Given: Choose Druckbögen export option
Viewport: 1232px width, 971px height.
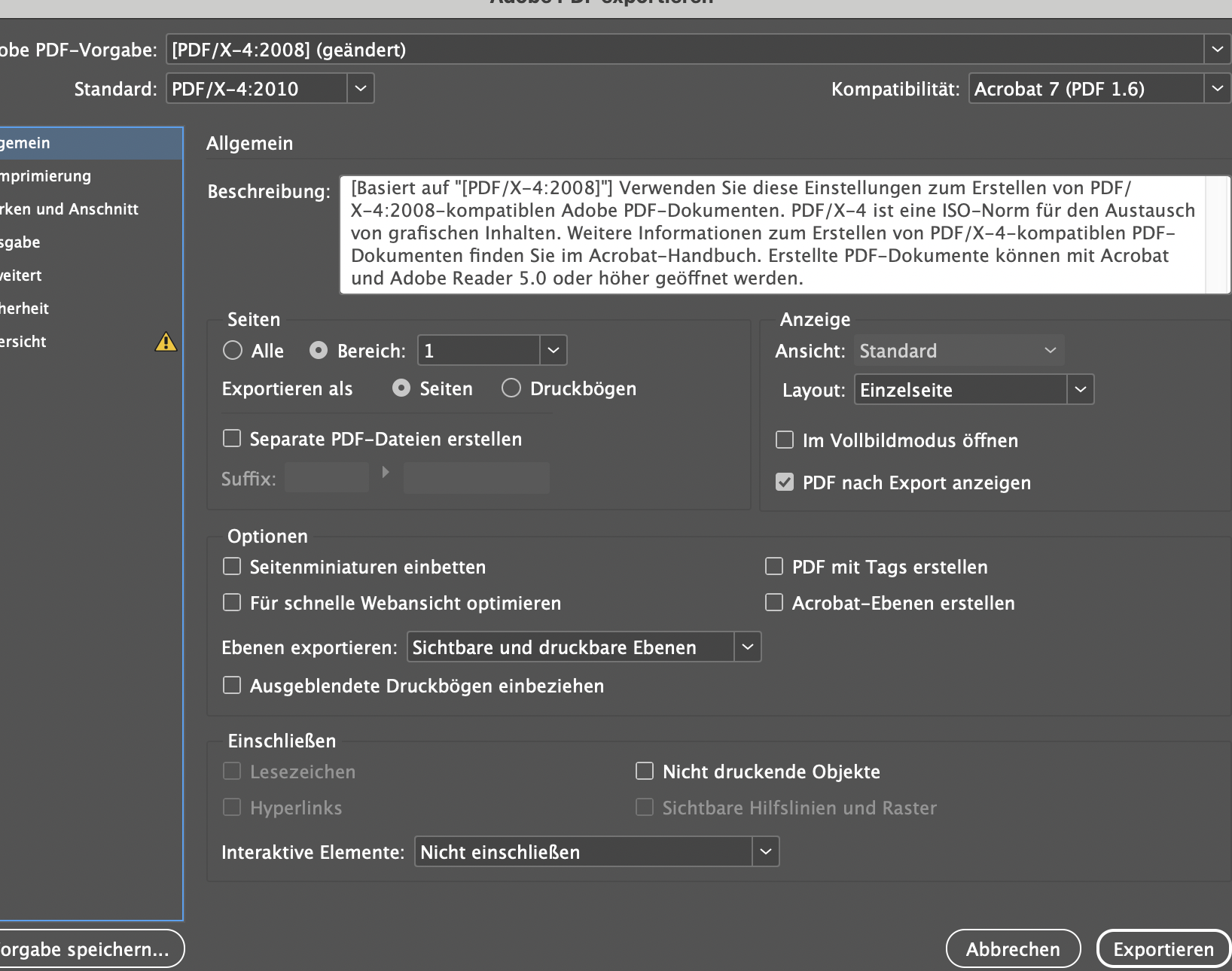Looking at the screenshot, I should pyautogui.click(x=511, y=388).
